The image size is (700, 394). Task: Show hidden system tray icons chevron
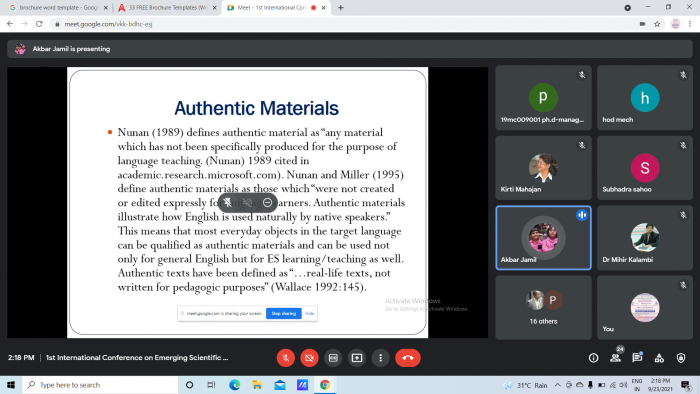coord(558,385)
